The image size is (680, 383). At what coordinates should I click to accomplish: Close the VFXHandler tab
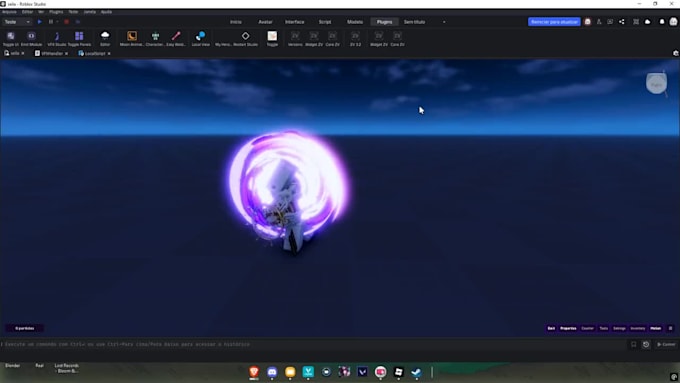(66, 53)
